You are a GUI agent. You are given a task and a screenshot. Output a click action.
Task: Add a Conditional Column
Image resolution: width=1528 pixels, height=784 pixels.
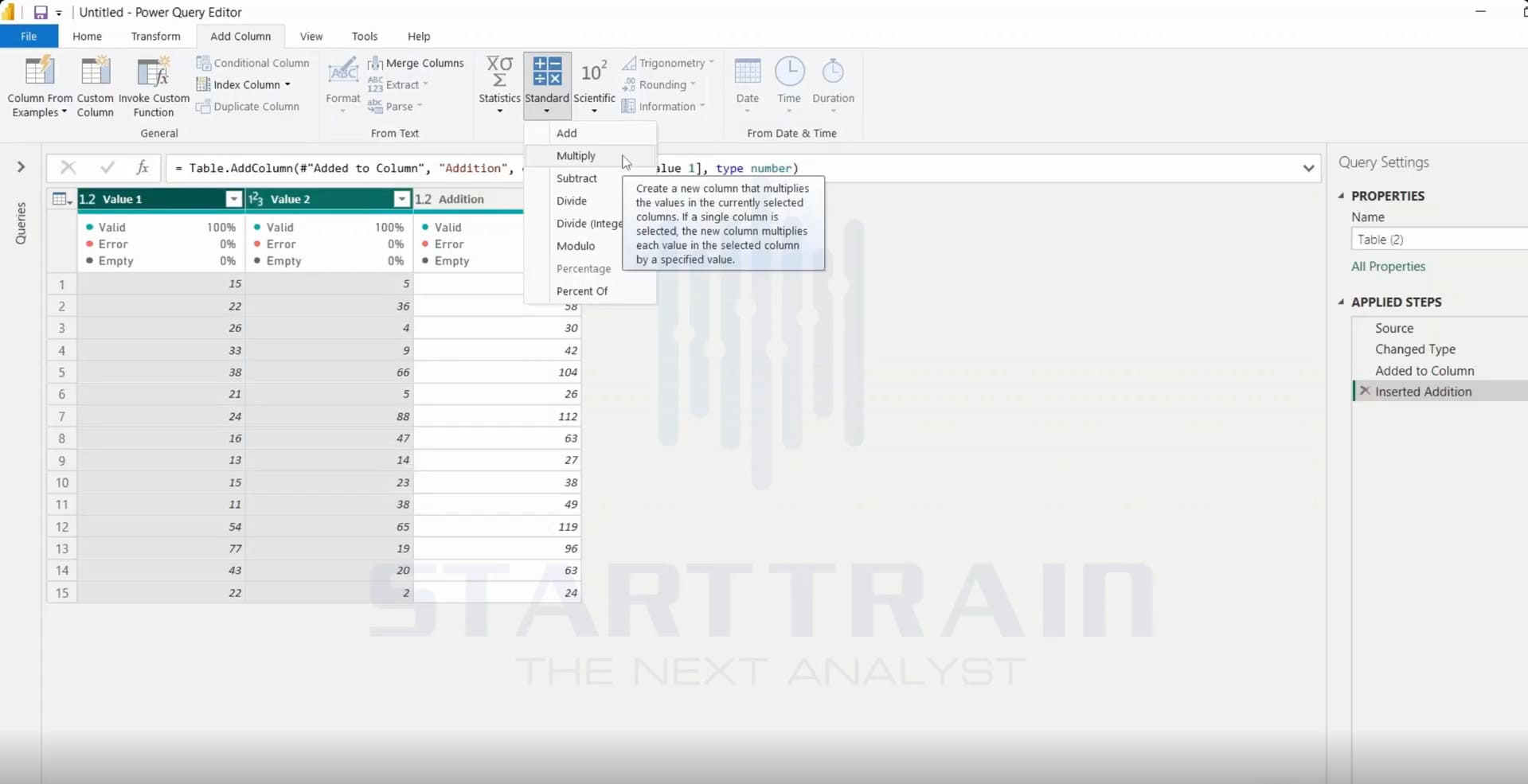[252, 63]
